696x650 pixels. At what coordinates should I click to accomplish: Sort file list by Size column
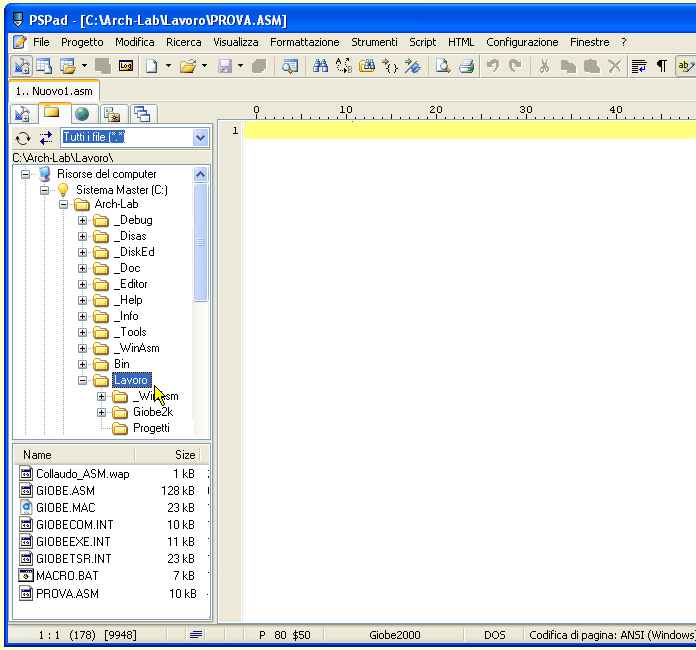(168, 455)
